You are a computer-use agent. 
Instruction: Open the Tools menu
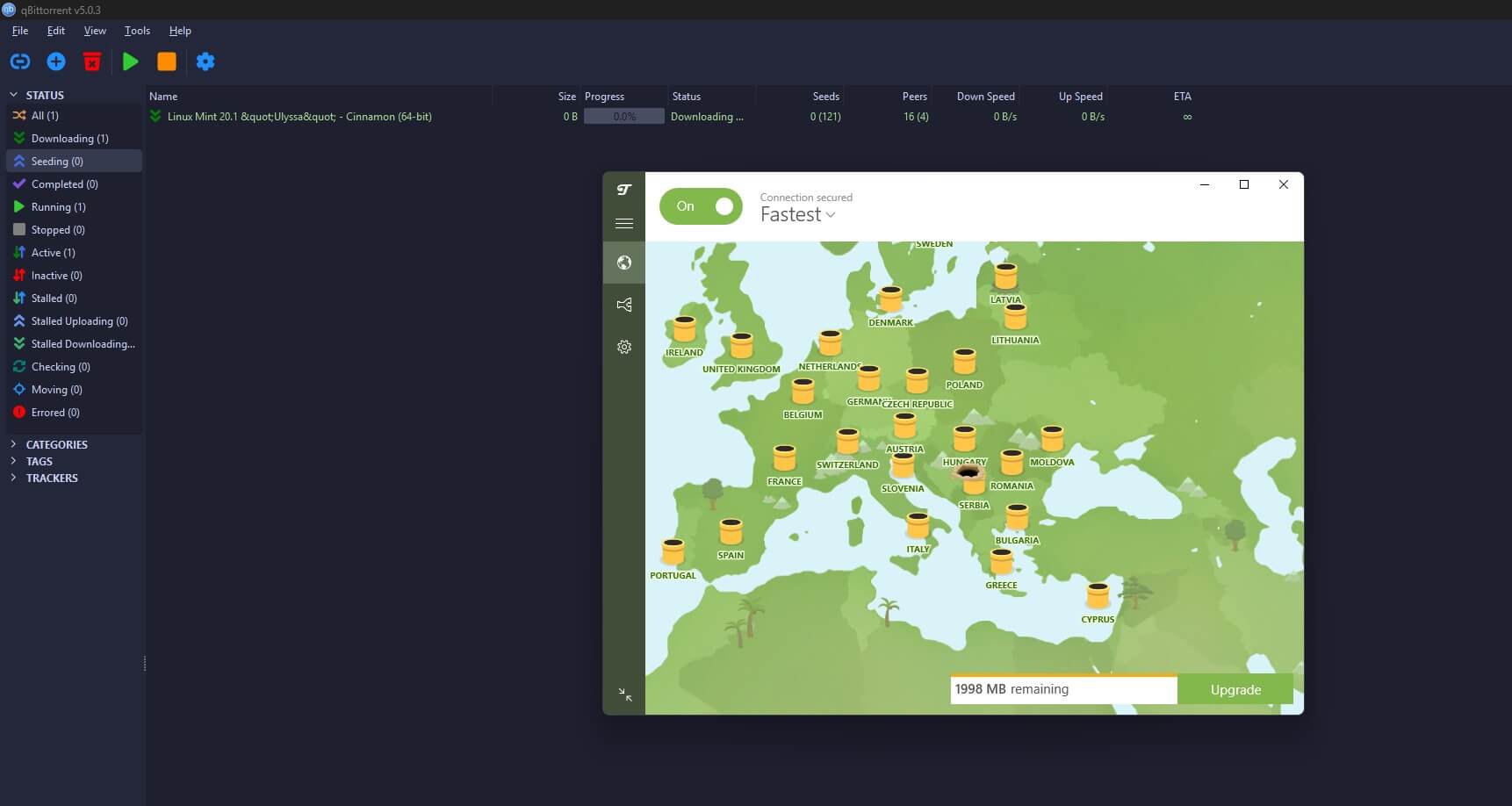137,31
